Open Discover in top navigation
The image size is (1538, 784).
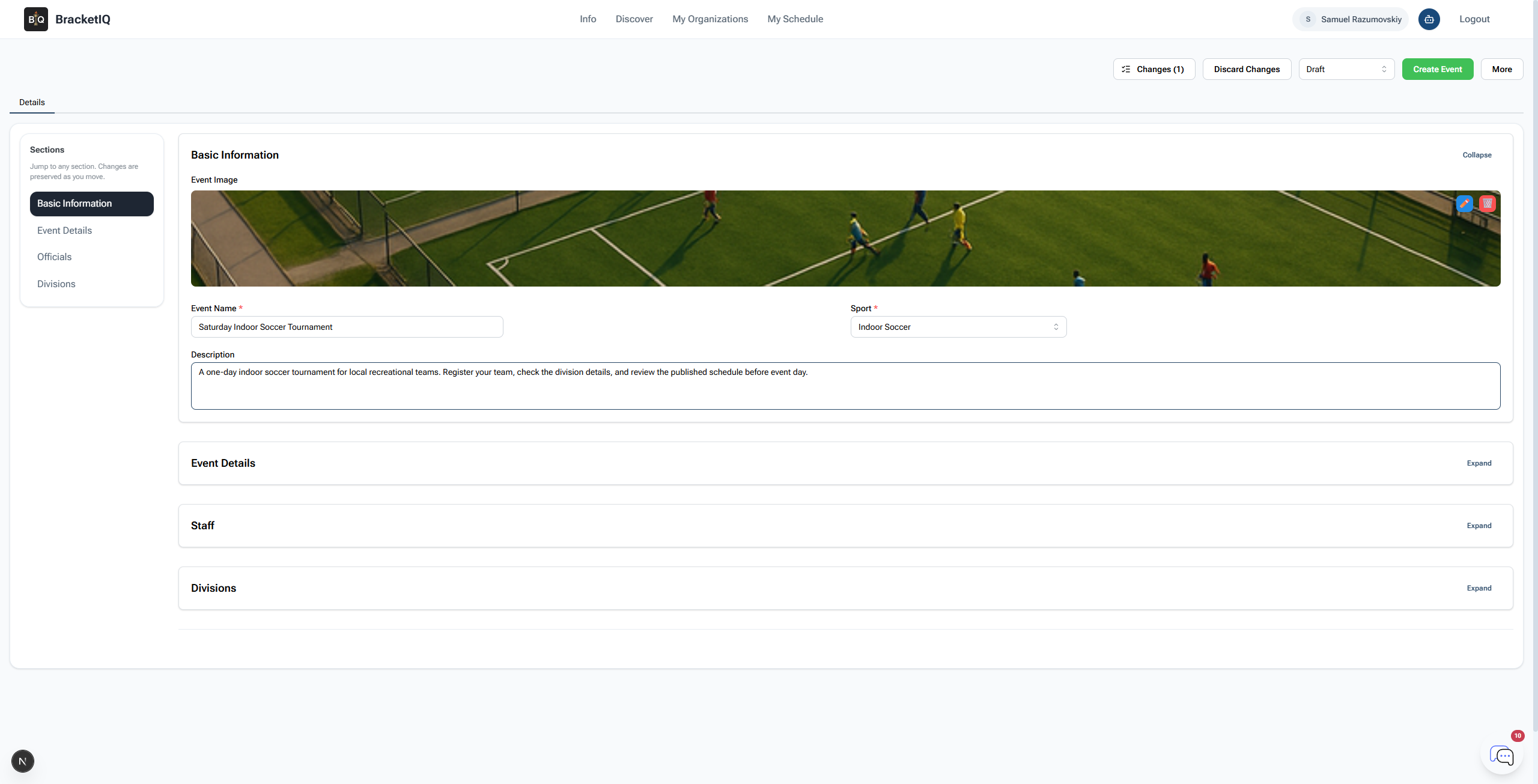point(634,19)
